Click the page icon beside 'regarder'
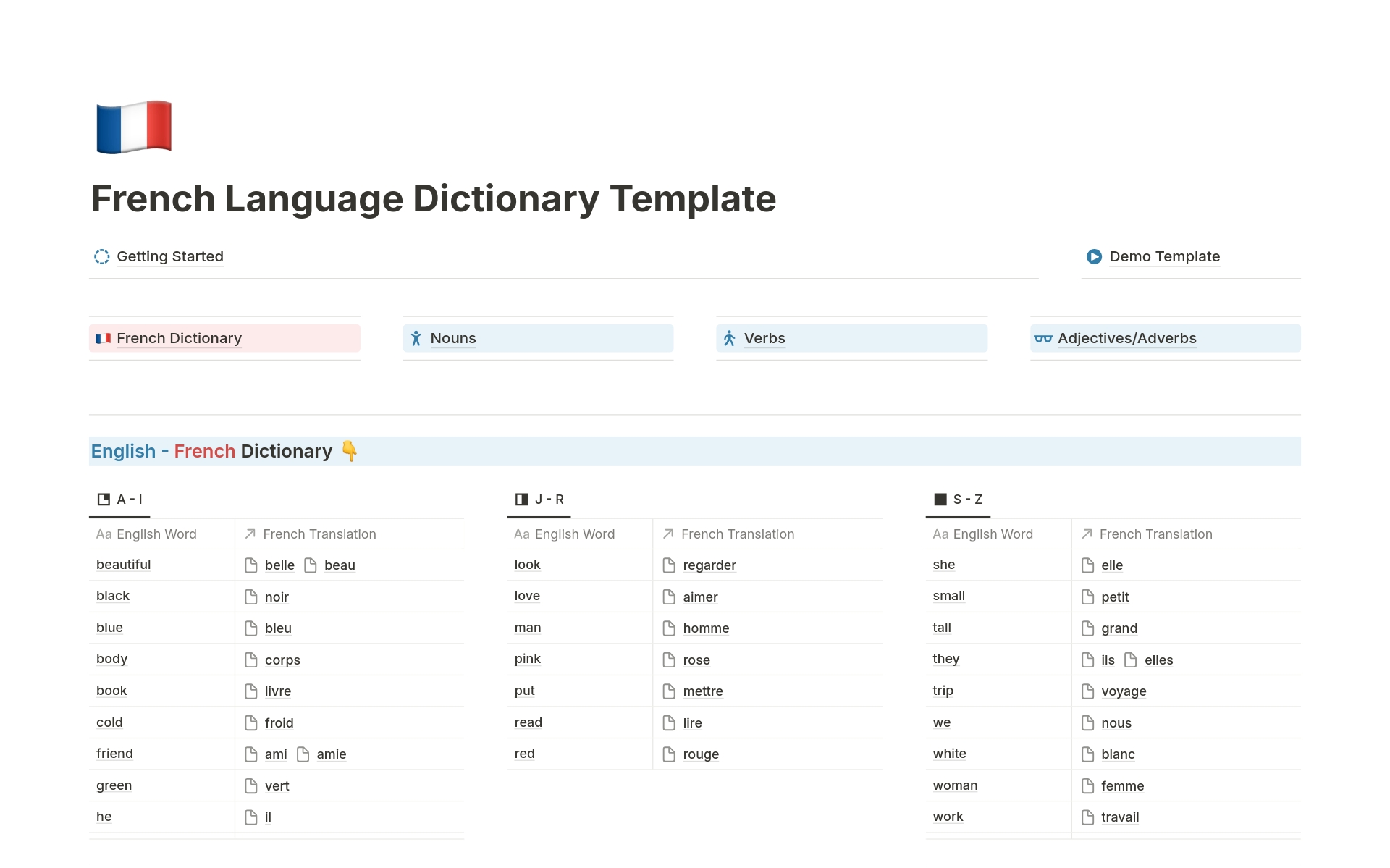The image size is (1390, 868). (x=669, y=565)
